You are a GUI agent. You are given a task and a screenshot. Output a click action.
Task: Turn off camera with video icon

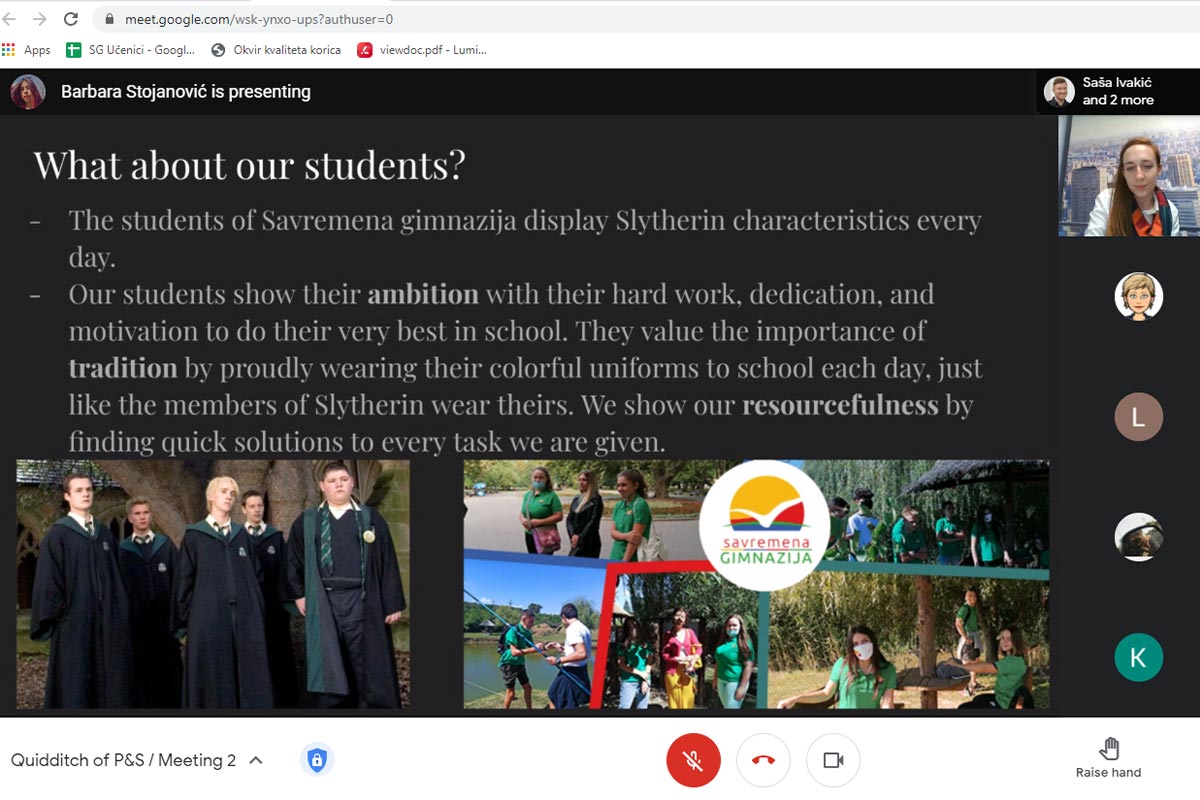[833, 760]
